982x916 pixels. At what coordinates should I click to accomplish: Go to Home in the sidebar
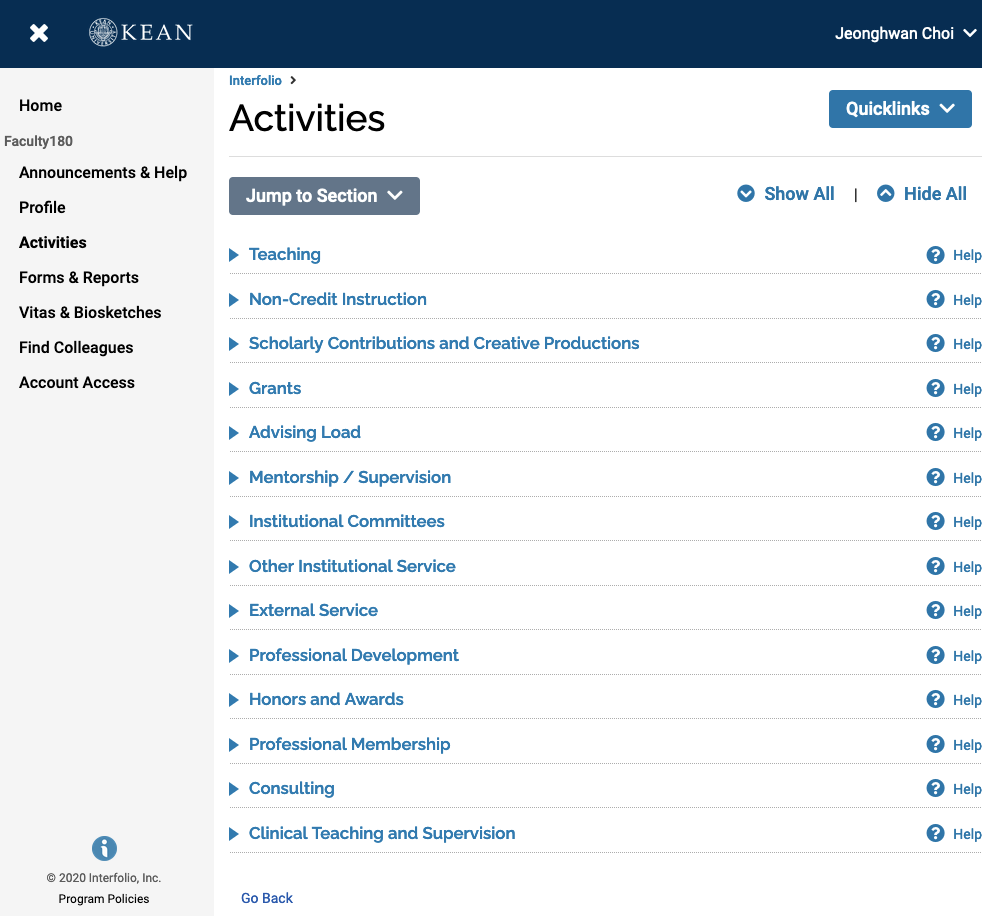[40, 105]
